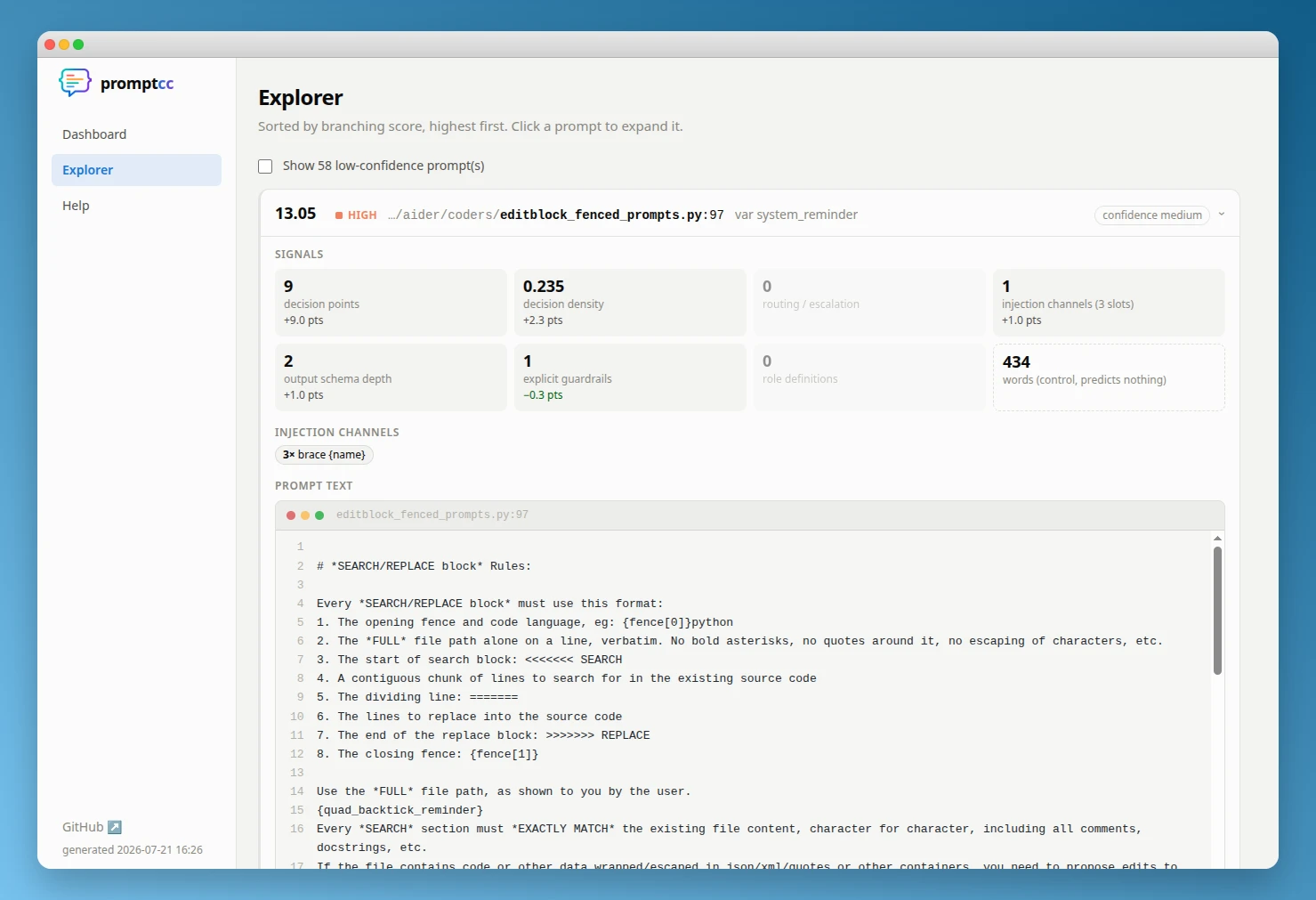Click the yellow dot in code panel header
The image size is (1316, 900).
pos(305,515)
